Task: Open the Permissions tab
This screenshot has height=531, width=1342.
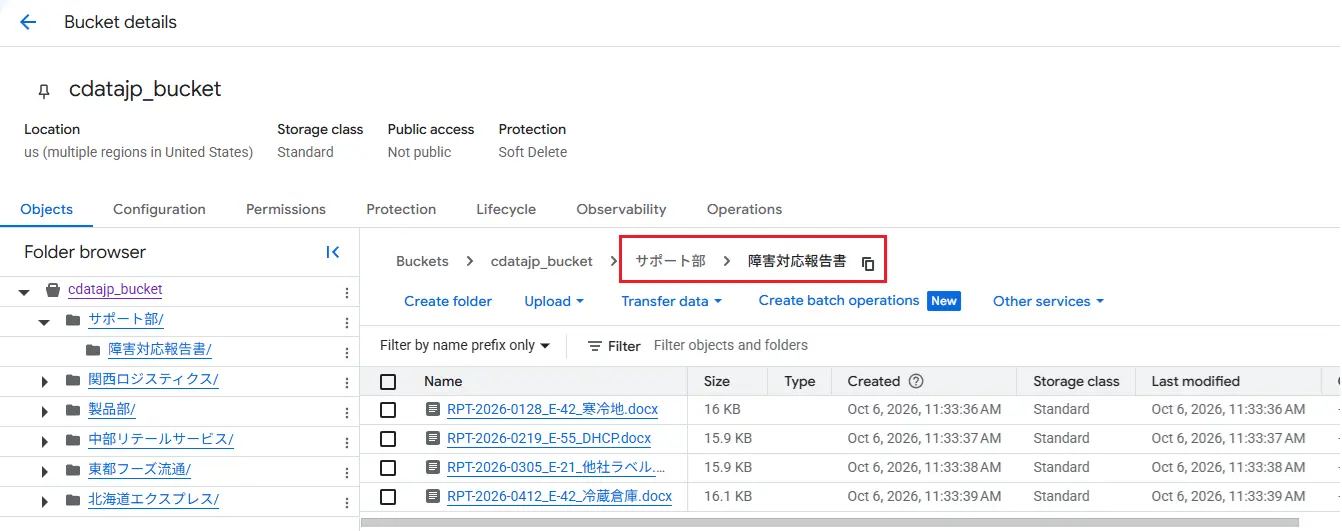Action: click(x=286, y=209)
